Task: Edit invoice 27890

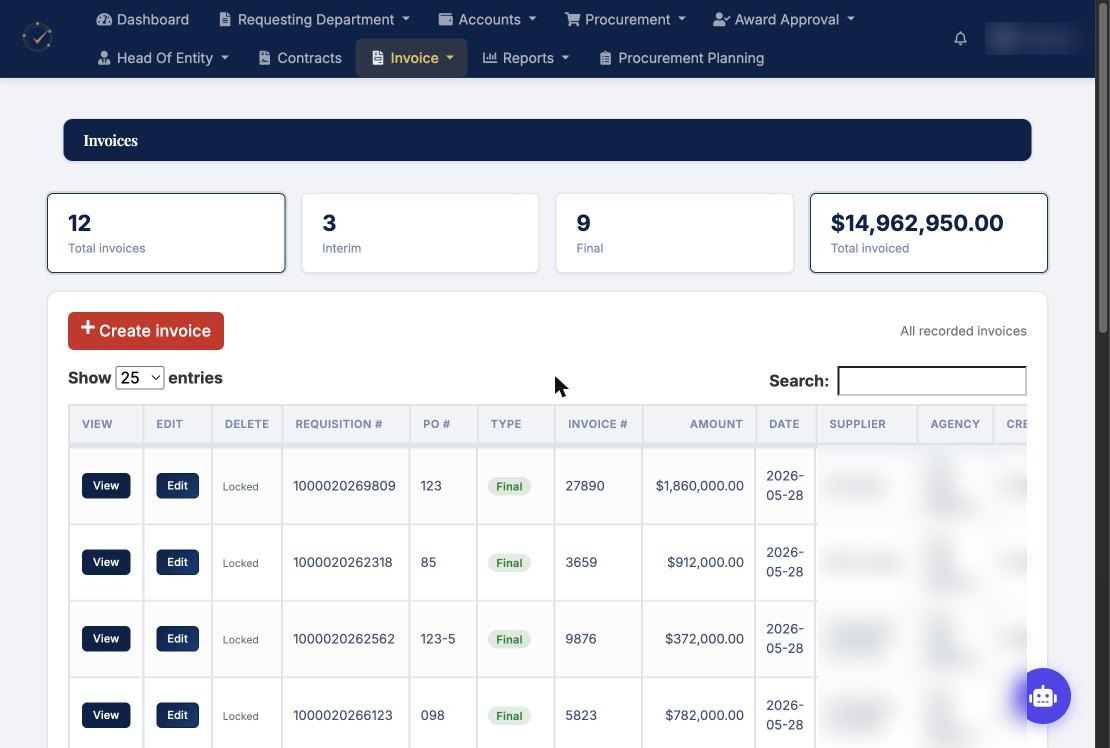Action: click(x=177, y=485)
